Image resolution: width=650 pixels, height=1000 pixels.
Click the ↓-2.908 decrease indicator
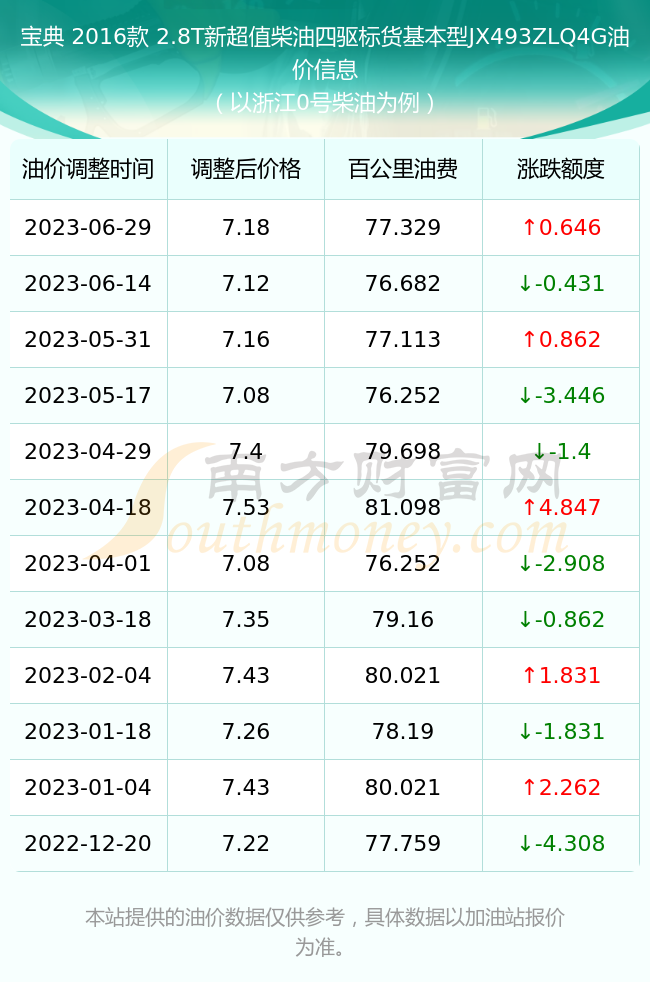(x=561, y=564)
